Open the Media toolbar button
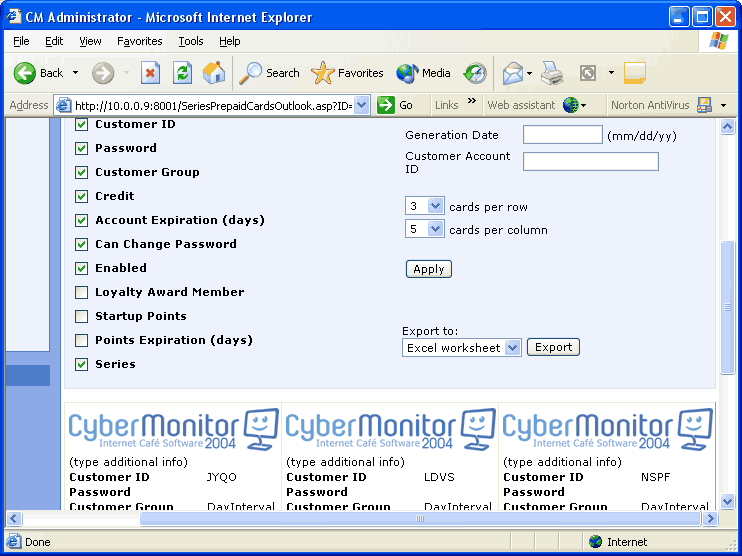742x556 pixels. (424, 73)
